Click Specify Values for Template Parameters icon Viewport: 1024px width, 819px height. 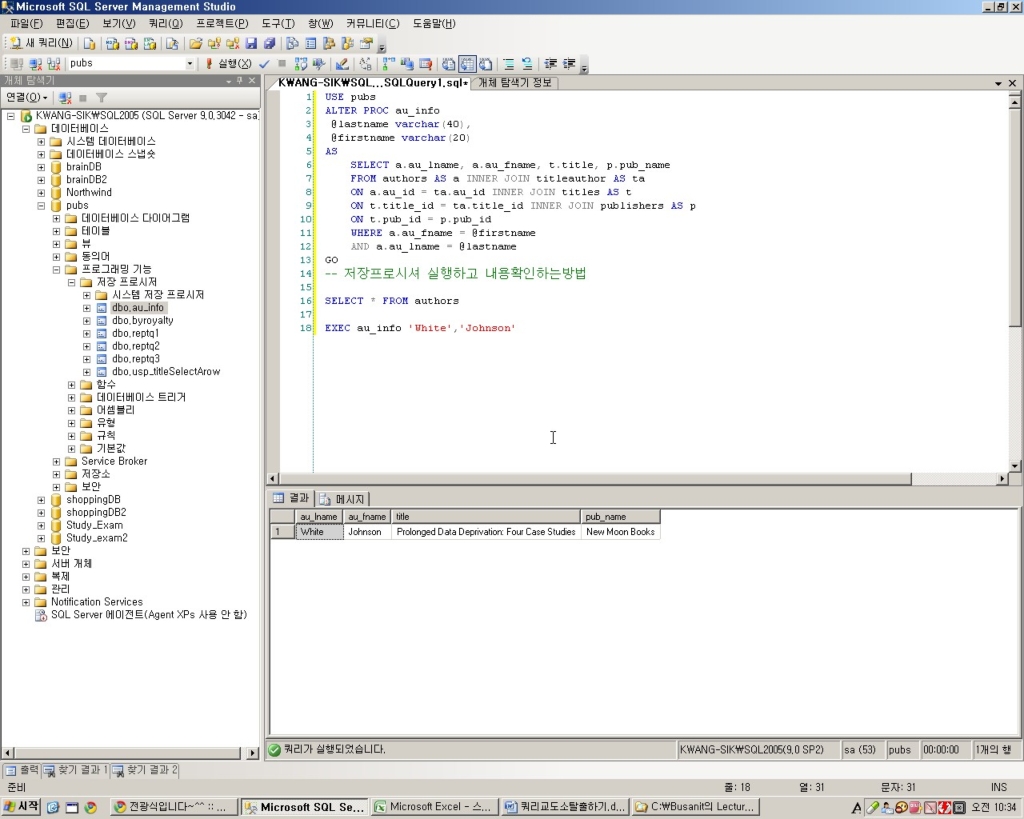(366, 63)
